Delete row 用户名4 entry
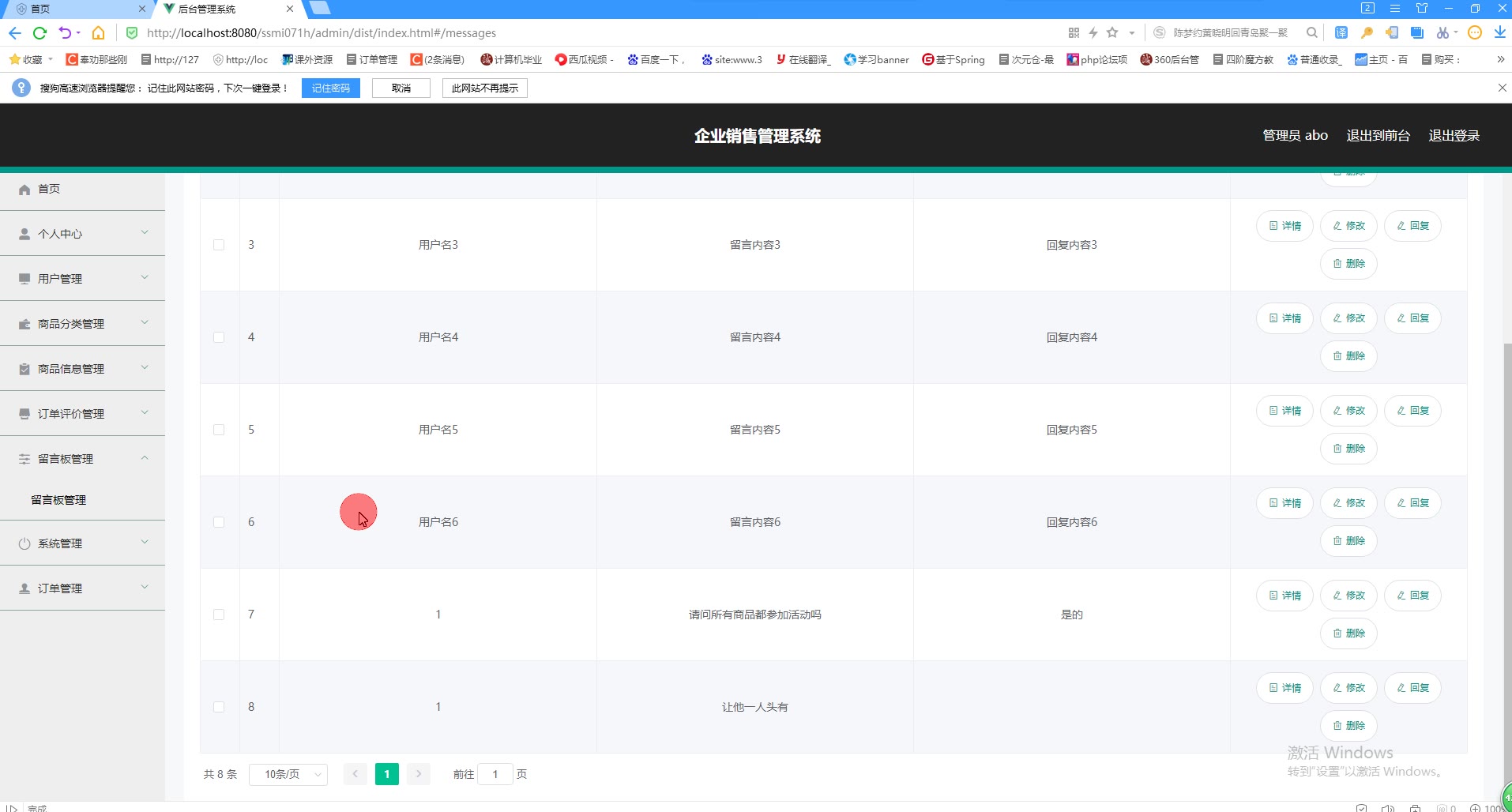The width and height of the screenshot is (1512, 812). [x=1348, y=356]
